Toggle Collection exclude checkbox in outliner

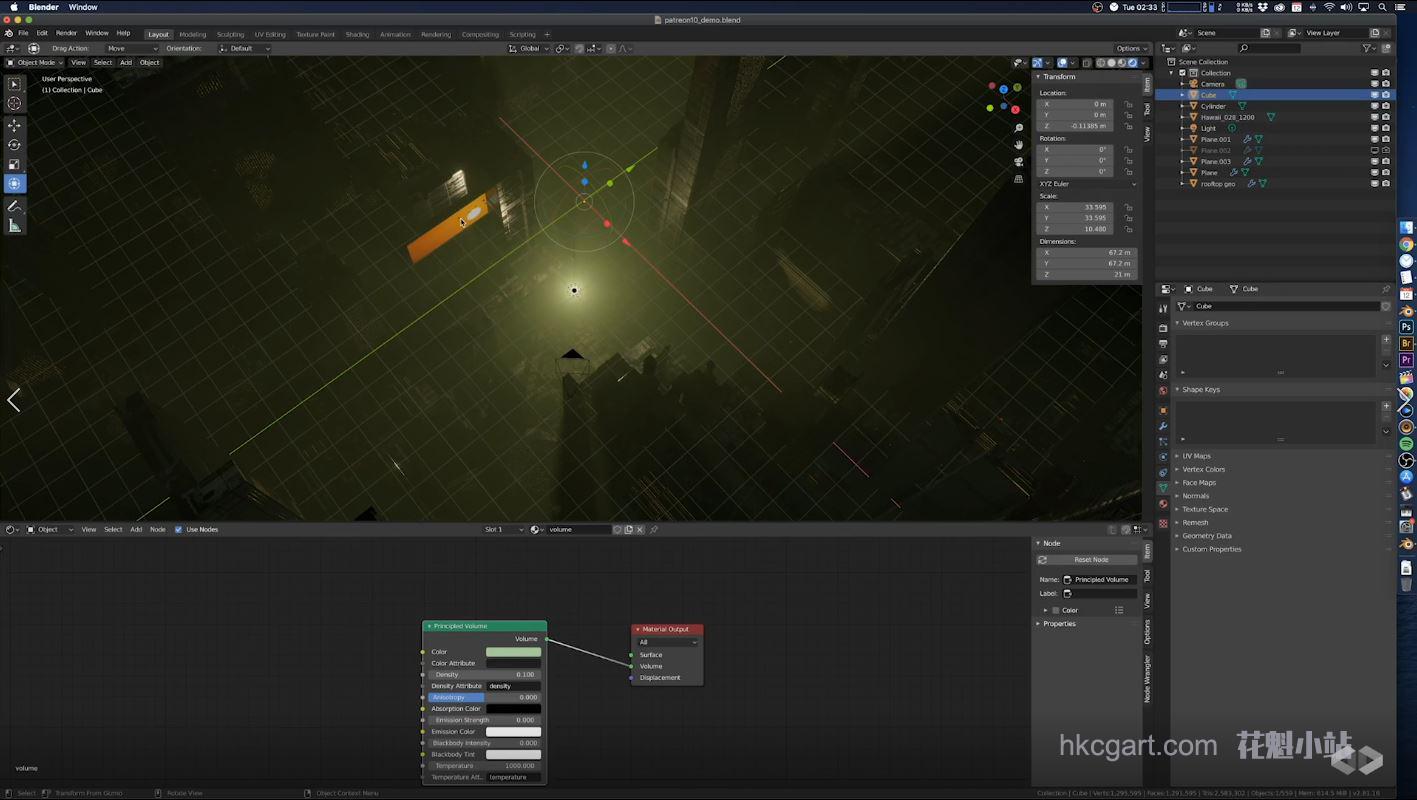[x=1182, y=73]
